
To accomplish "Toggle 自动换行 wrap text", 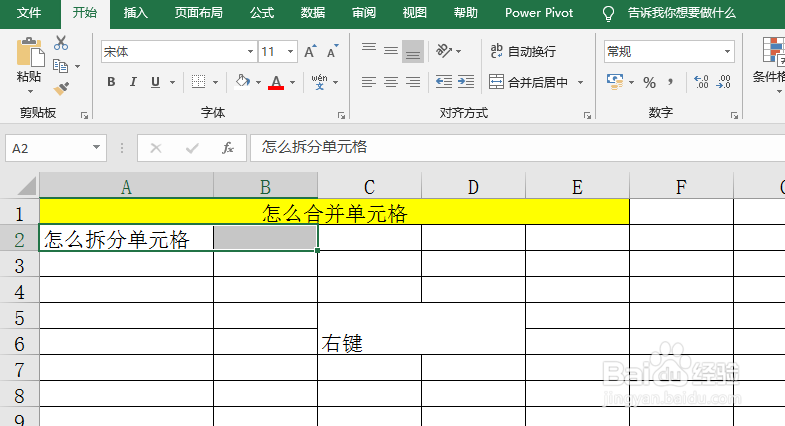I will [523, 51].
